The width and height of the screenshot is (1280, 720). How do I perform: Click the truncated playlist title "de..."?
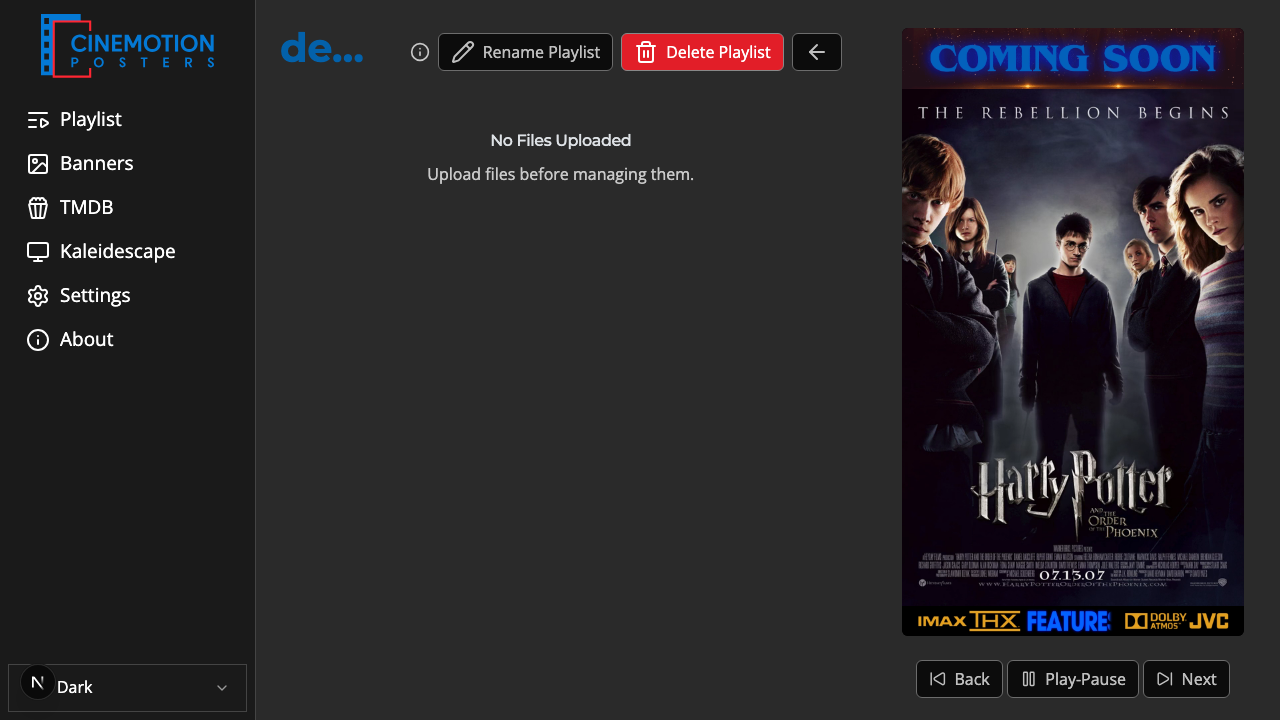click(x=322, y=49)
